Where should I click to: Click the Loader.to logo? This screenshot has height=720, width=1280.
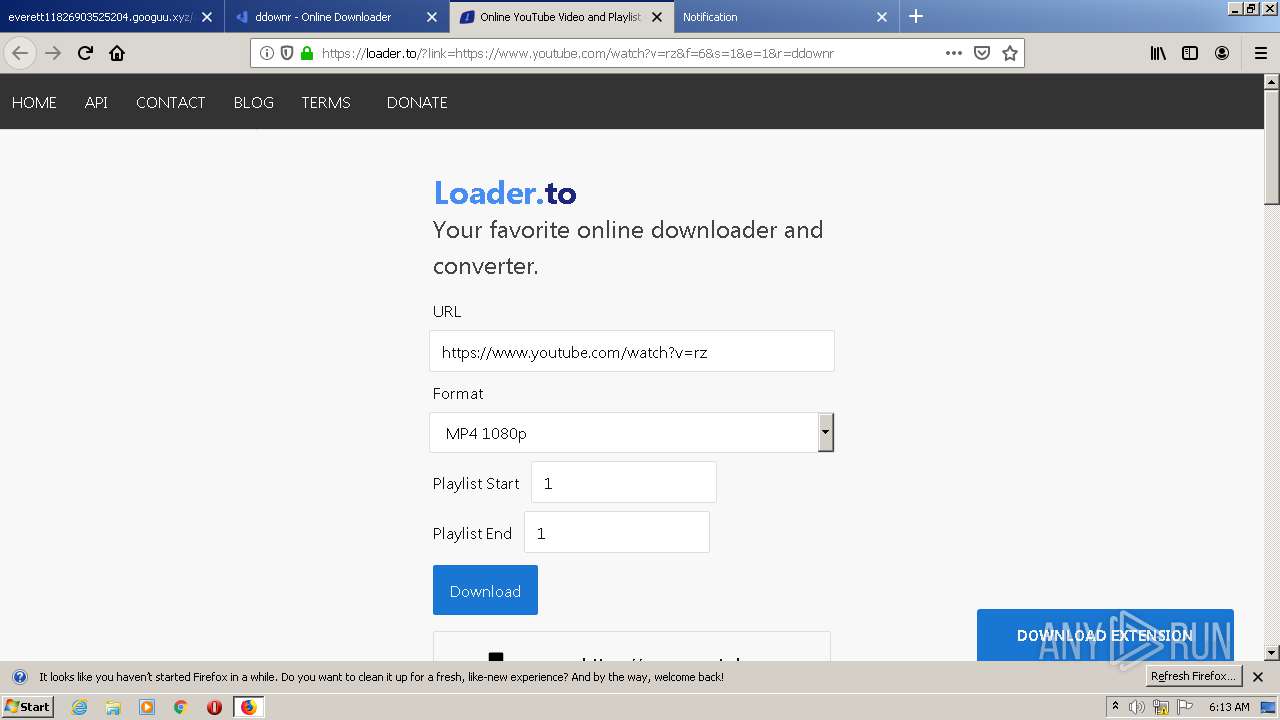[x=505, y=192]
